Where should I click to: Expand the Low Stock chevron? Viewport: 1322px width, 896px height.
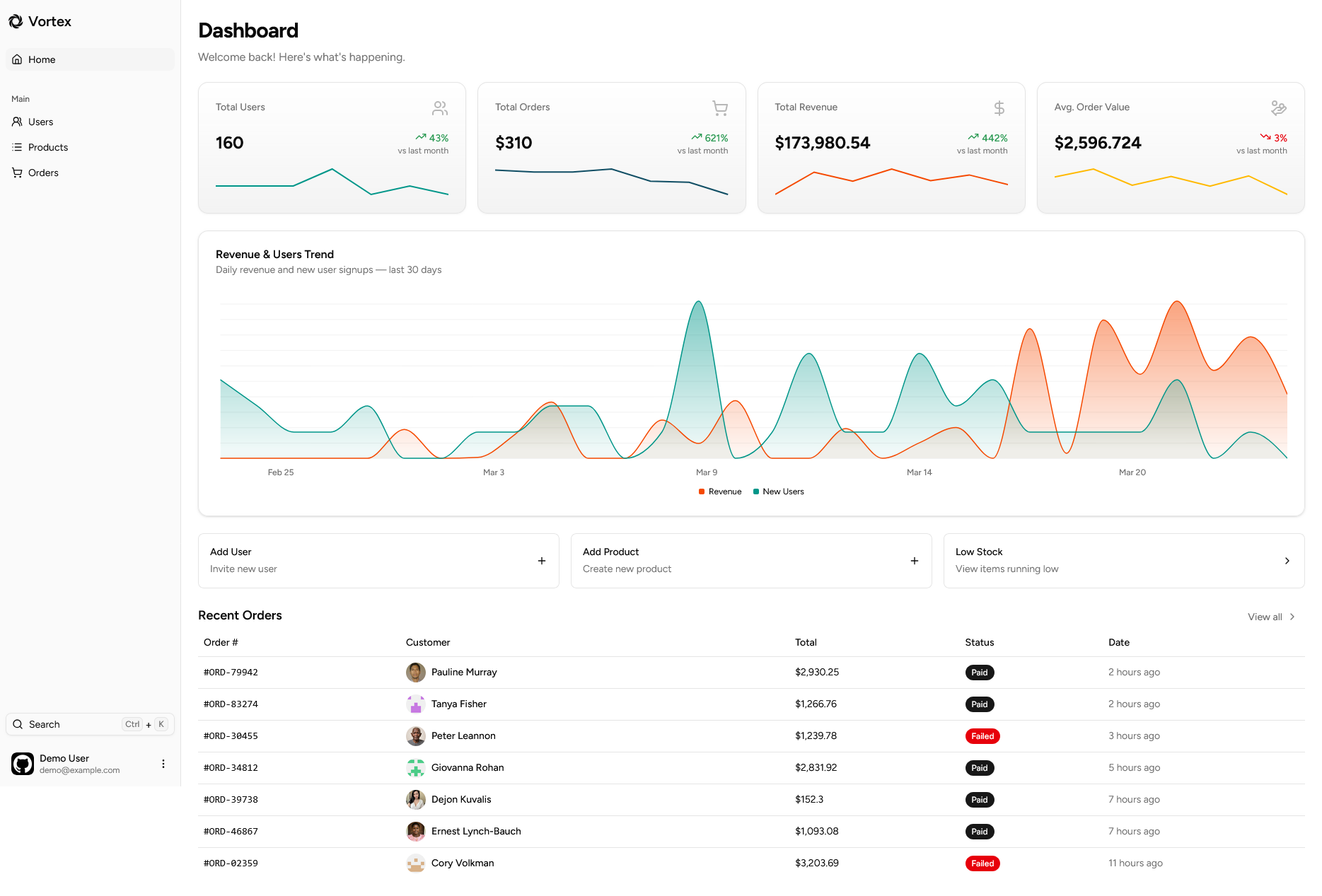1287,560
